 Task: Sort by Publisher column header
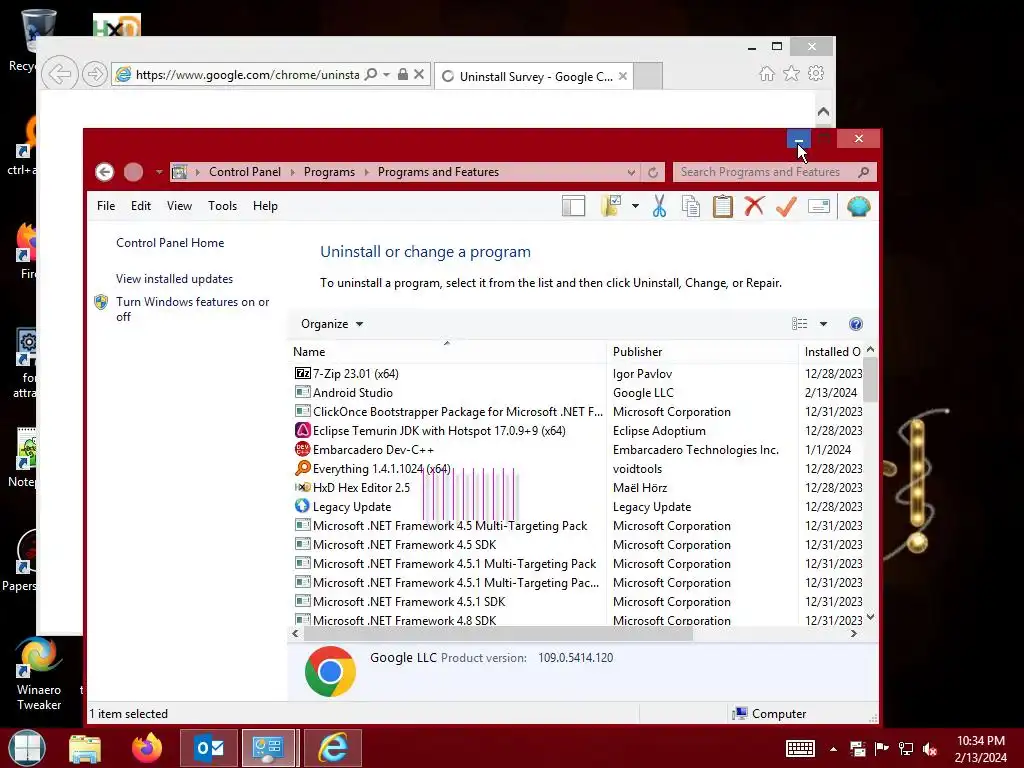pyautogui.click(x=702, y=352)
